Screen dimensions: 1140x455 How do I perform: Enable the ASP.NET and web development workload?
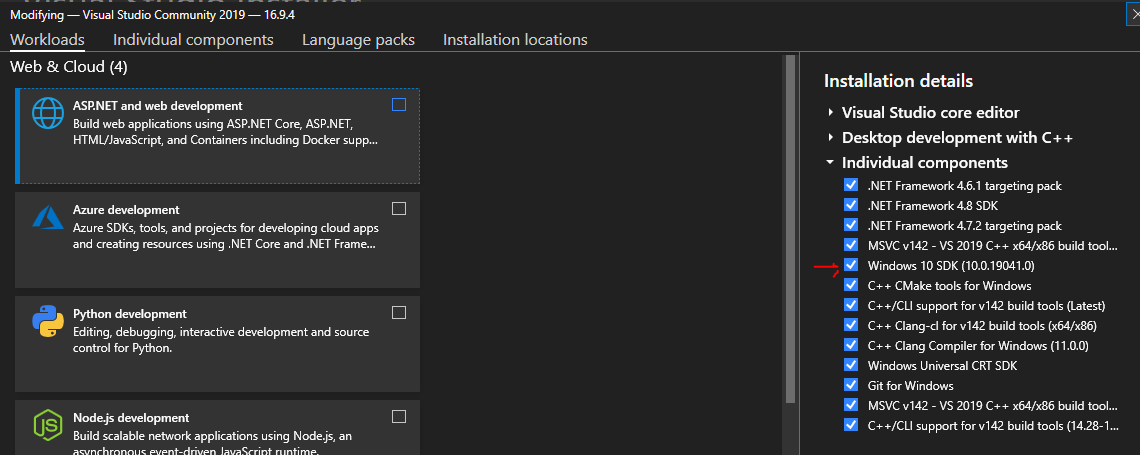[399, 105]
